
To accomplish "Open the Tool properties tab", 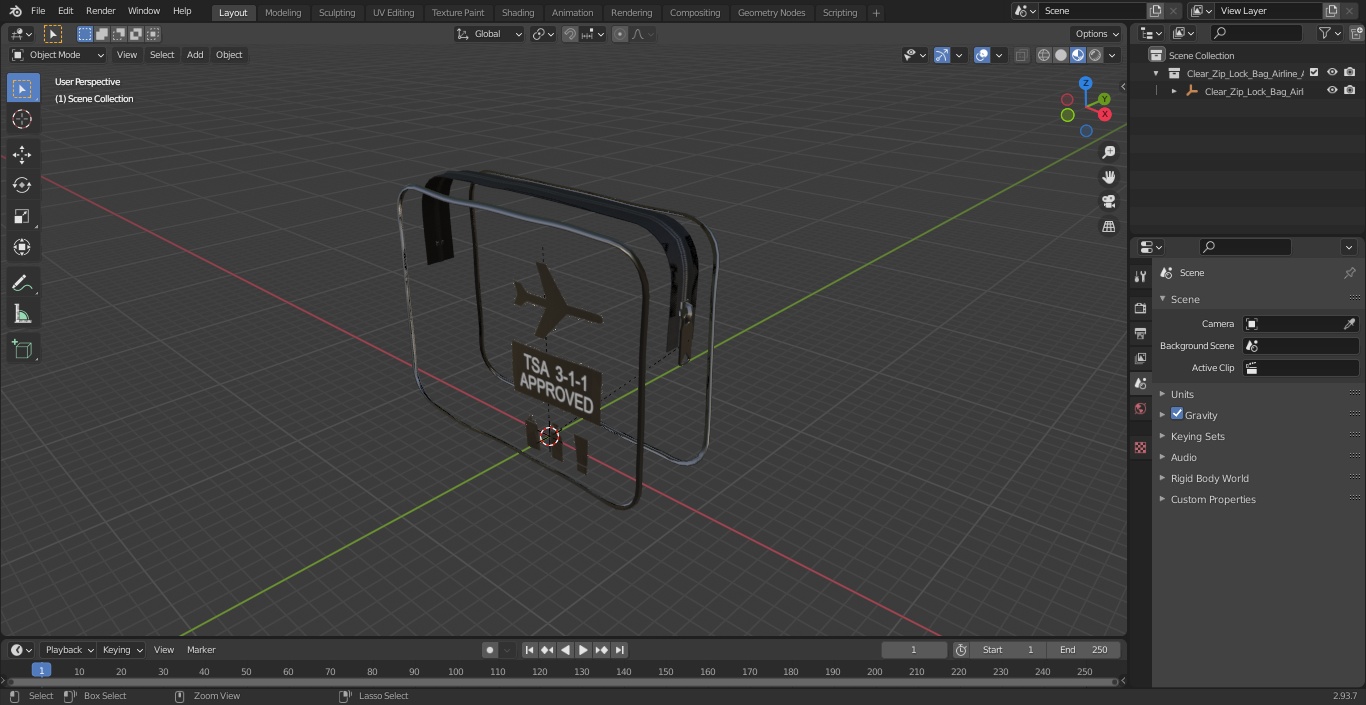I will tap(1140, 276).
